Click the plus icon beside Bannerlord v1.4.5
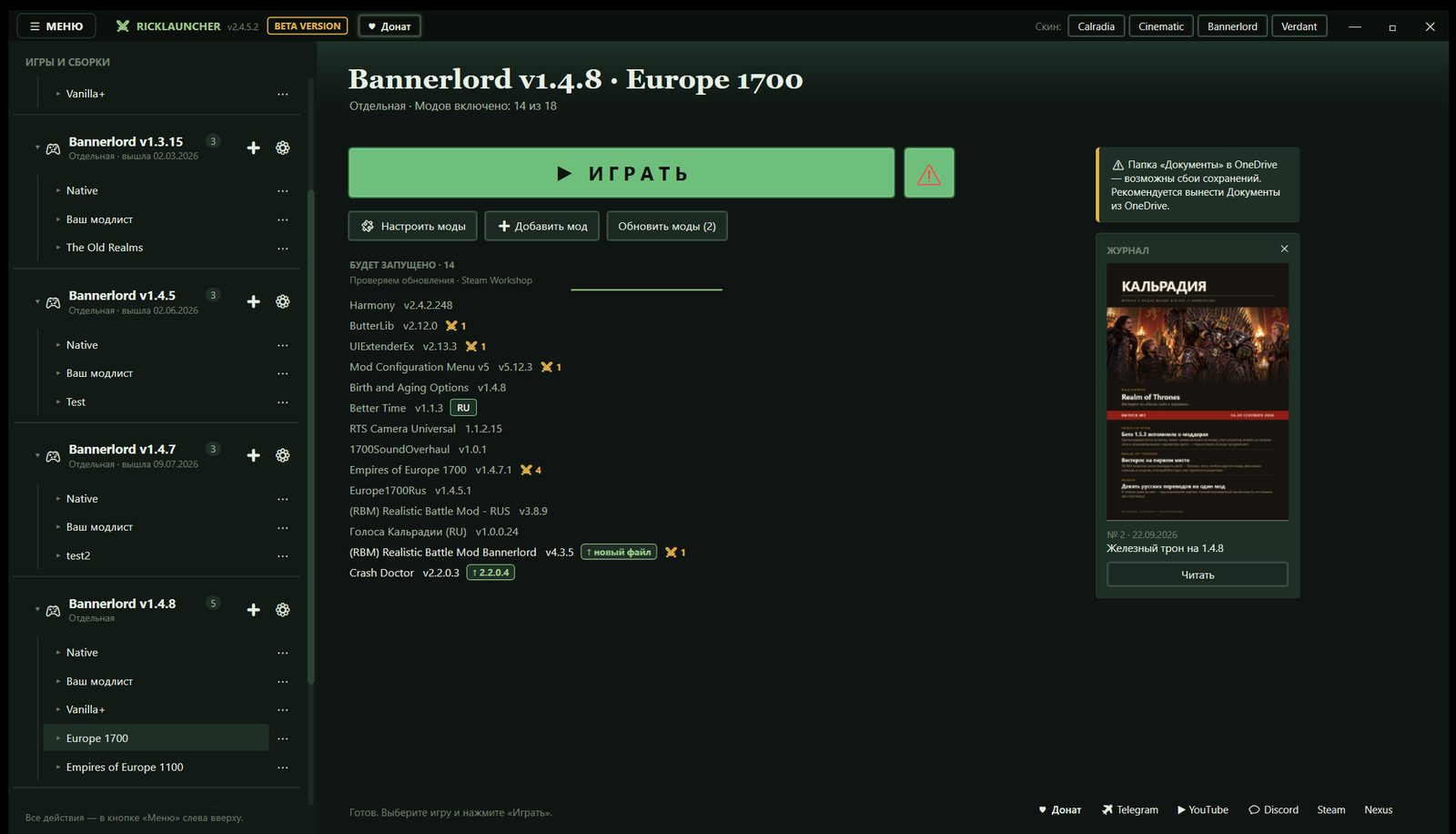Screen dimensions: 1456x834 tap(253, 301)
